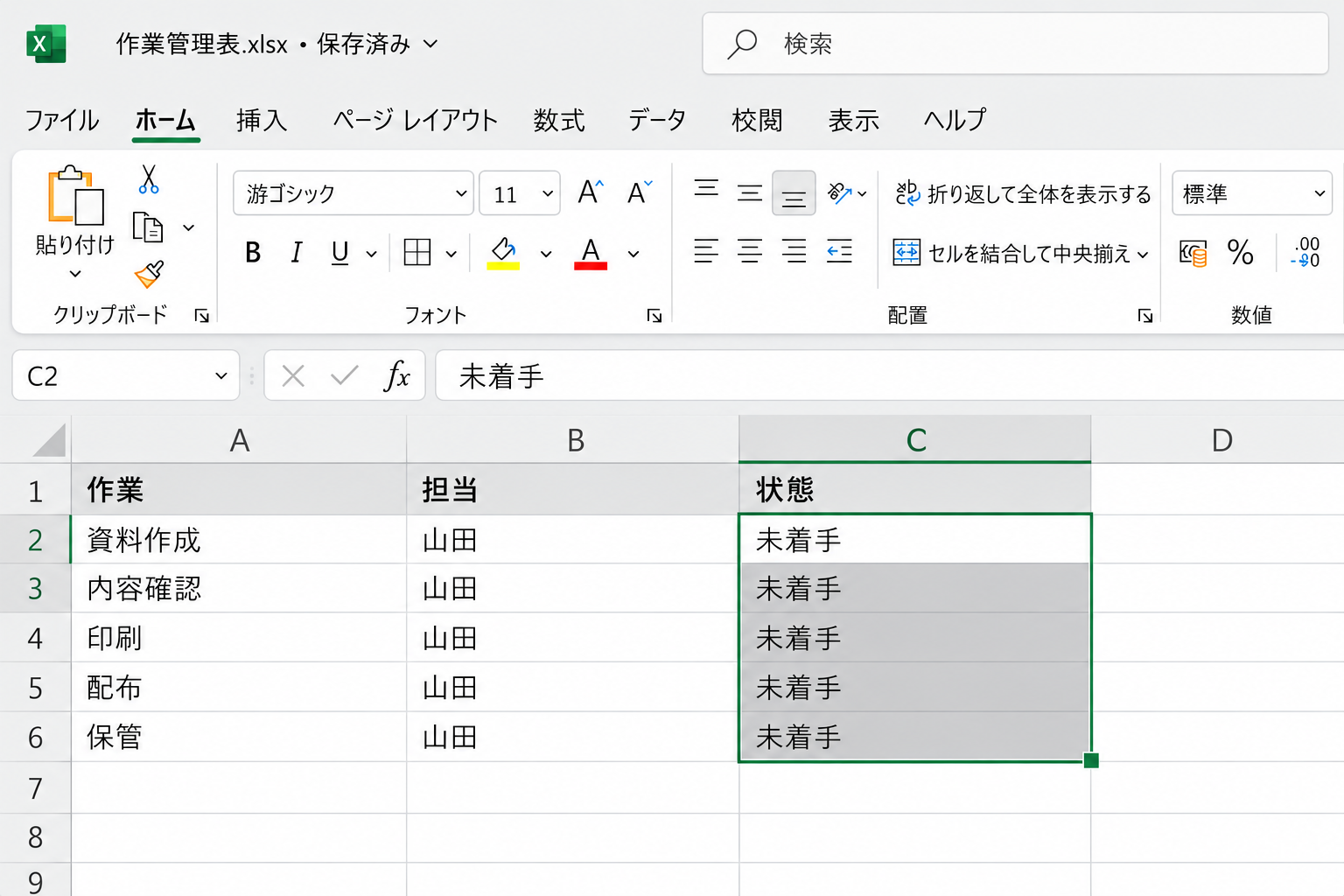1344x896 pixels.
Task: Switch to the 数式 tab
Action: tap(559, 120)
